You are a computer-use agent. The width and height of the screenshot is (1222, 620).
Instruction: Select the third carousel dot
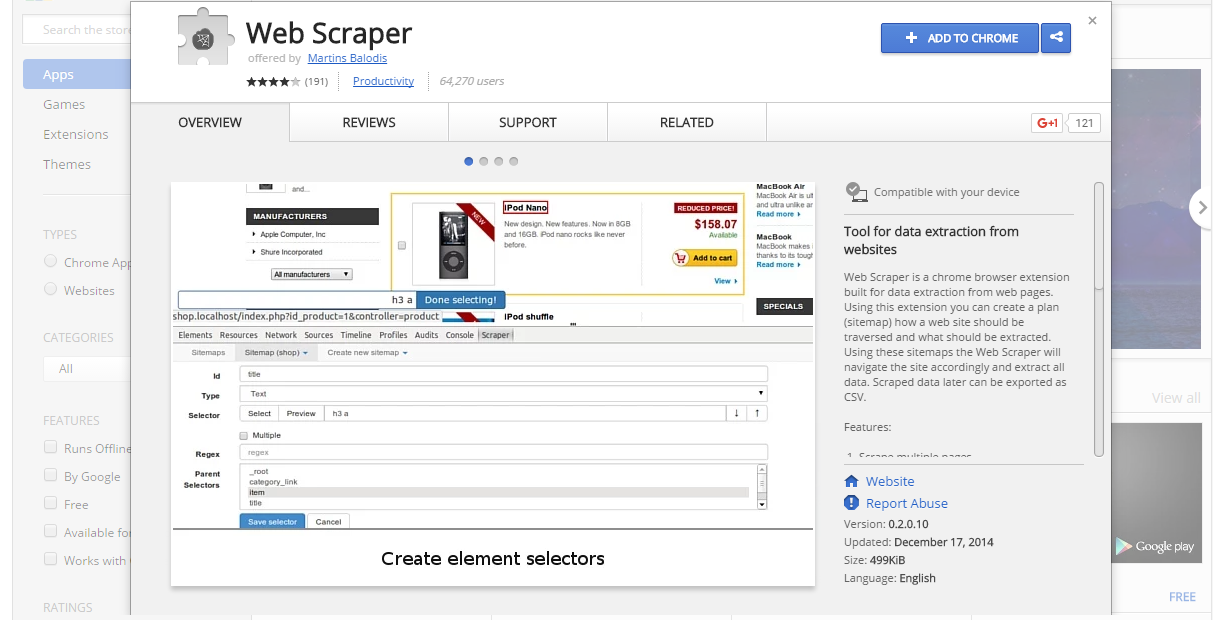499,161
